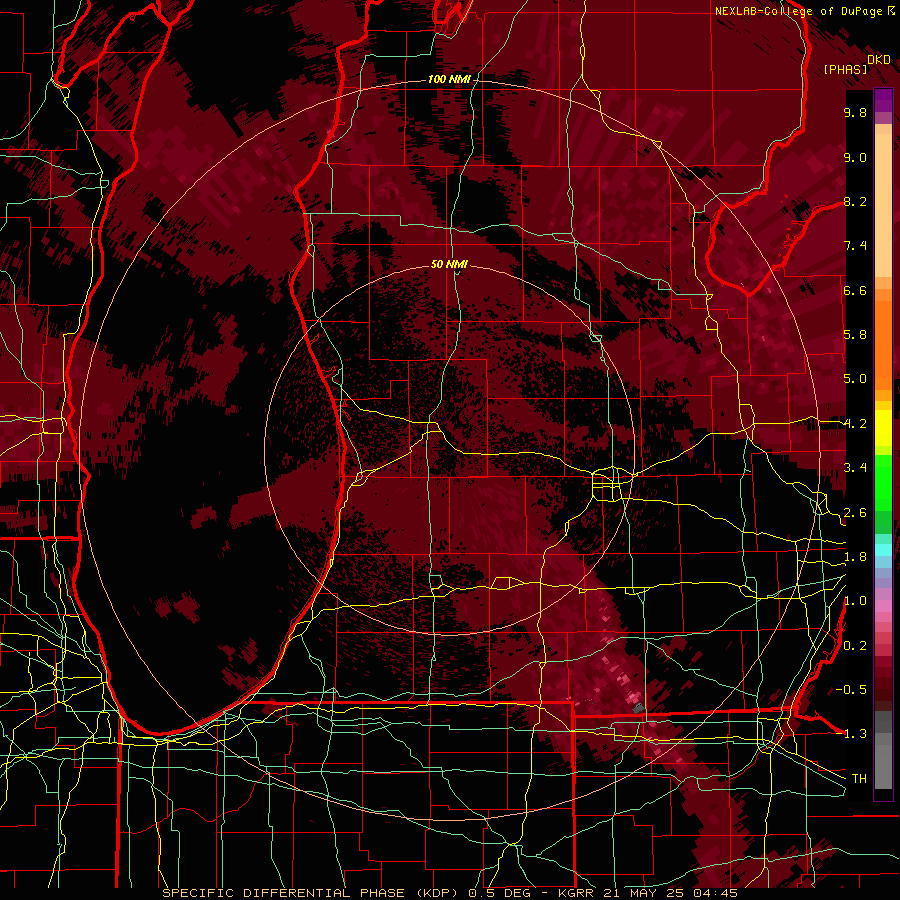This screenshot has height=900, width=900.
Task: Click the purple top segment of color bar
Action: pos(883,100)
